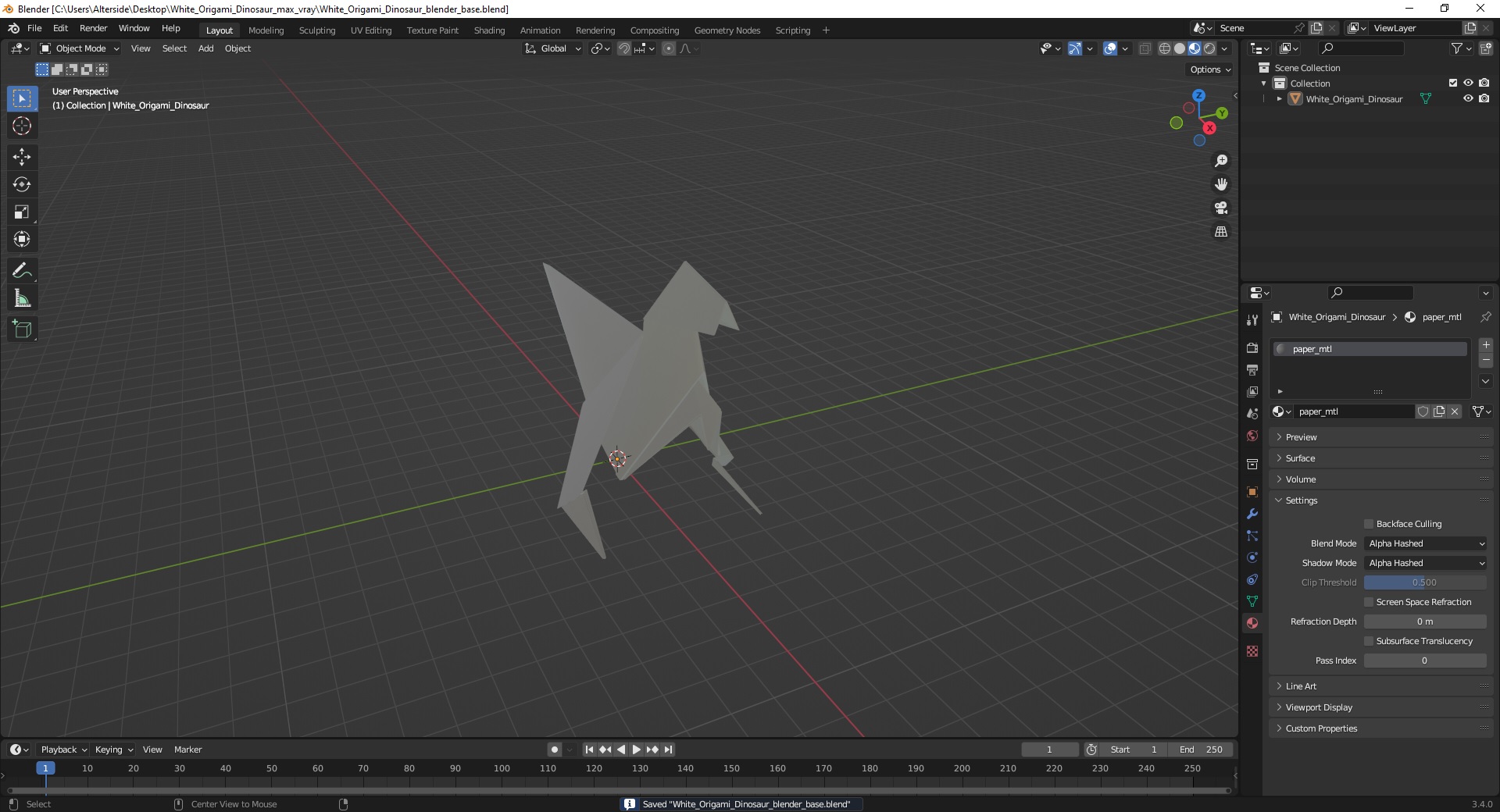
Task: Switch to the UV Editing workspace tab
Action: [x=371, y=30]
